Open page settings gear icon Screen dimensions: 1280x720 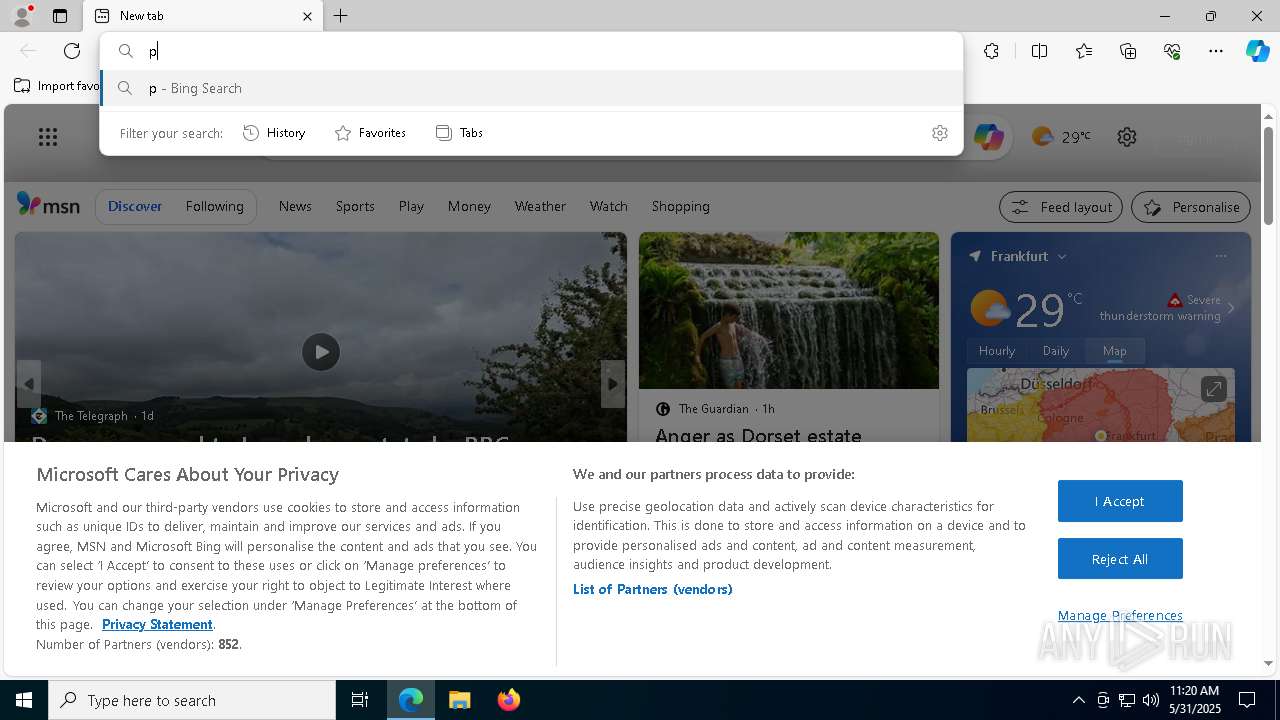click(1127, 137)
